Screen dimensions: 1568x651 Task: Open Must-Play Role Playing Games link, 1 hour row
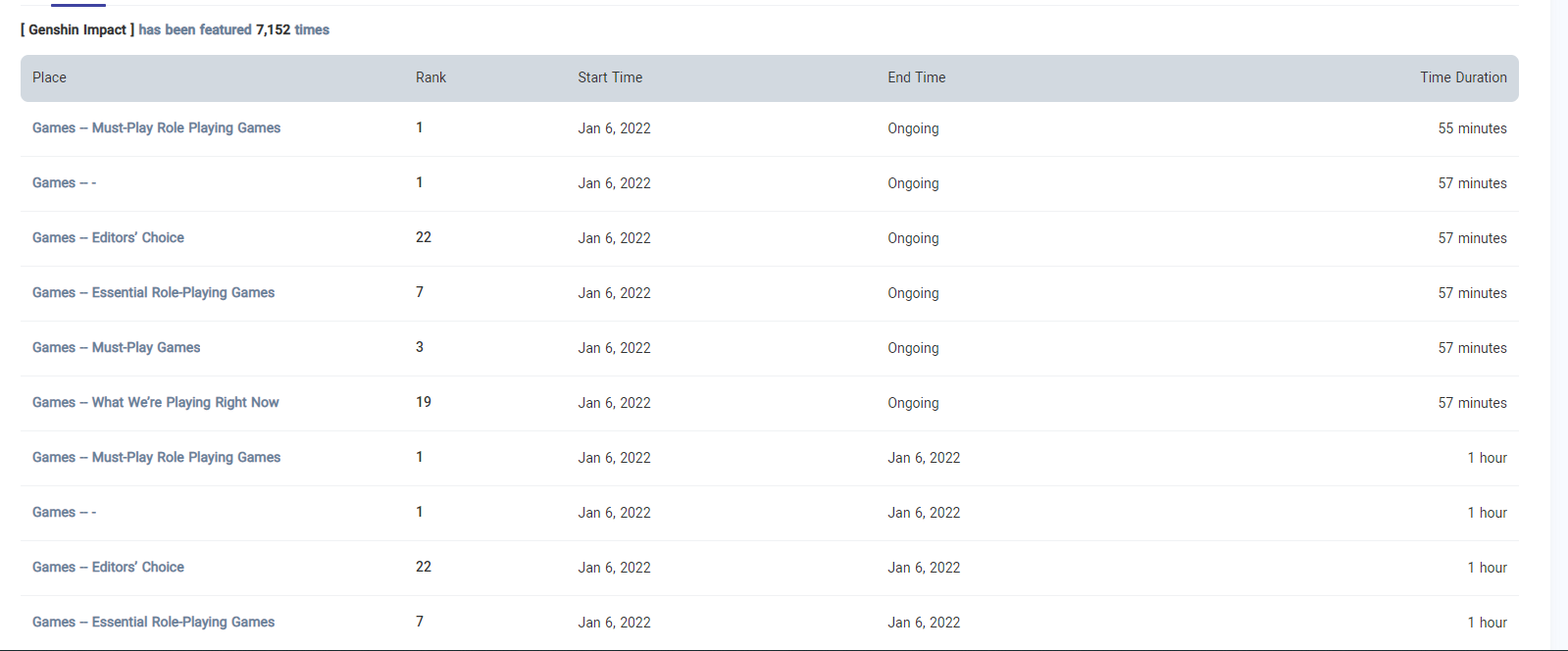point(156,457)
